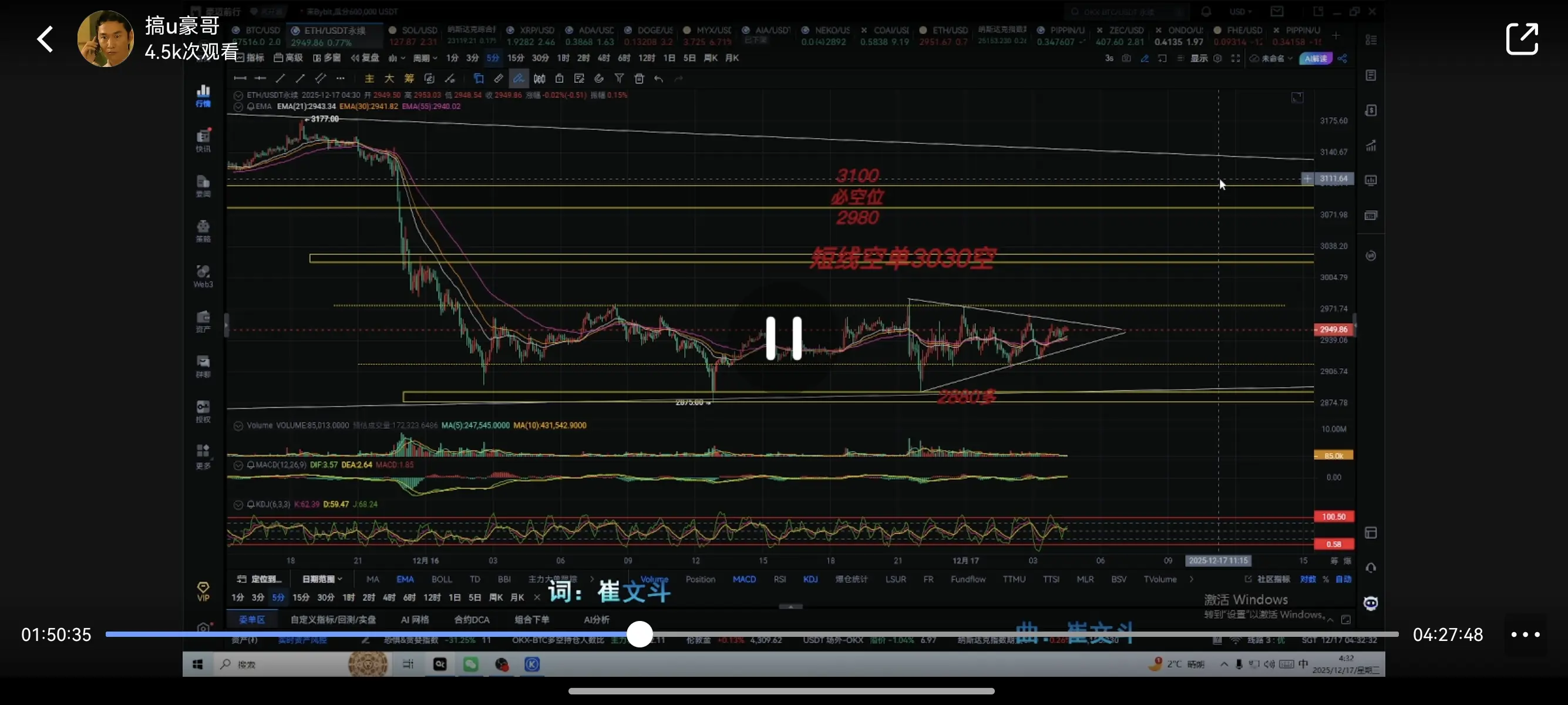1568x705 pixels.
Task: Select the trash/delete drawings icon in drawing toolbar
Action: [x=638, y=79]
